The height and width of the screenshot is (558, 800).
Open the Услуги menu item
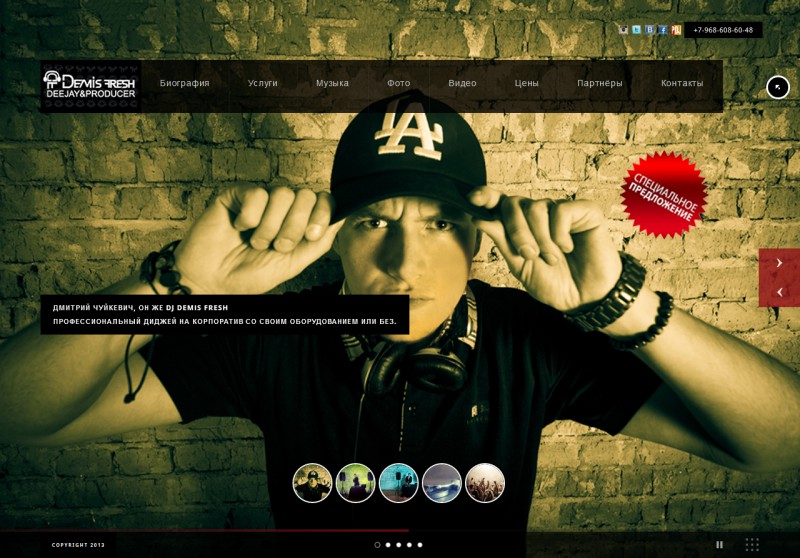262,83
